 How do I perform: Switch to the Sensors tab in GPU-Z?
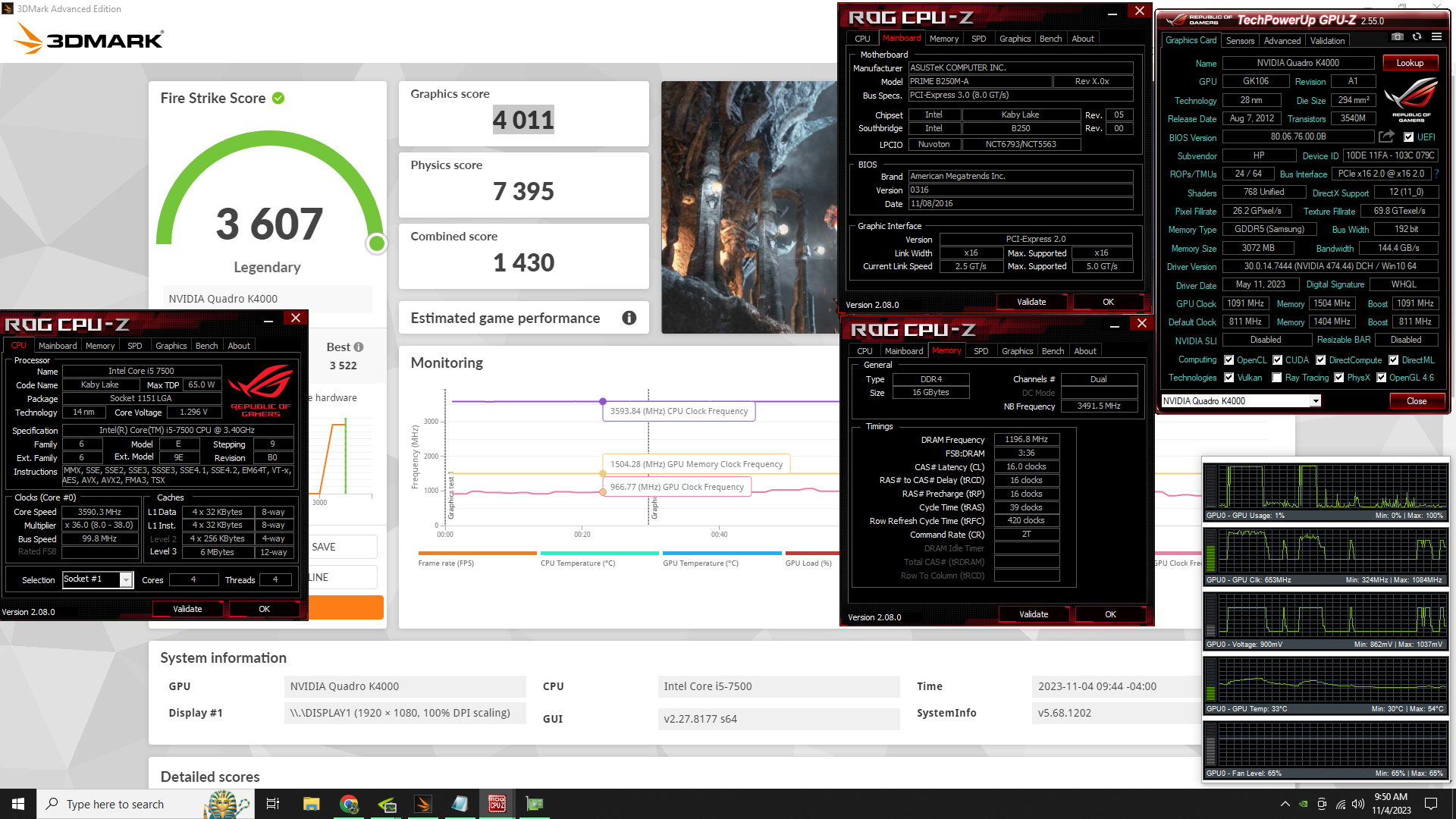[1240, 41]
